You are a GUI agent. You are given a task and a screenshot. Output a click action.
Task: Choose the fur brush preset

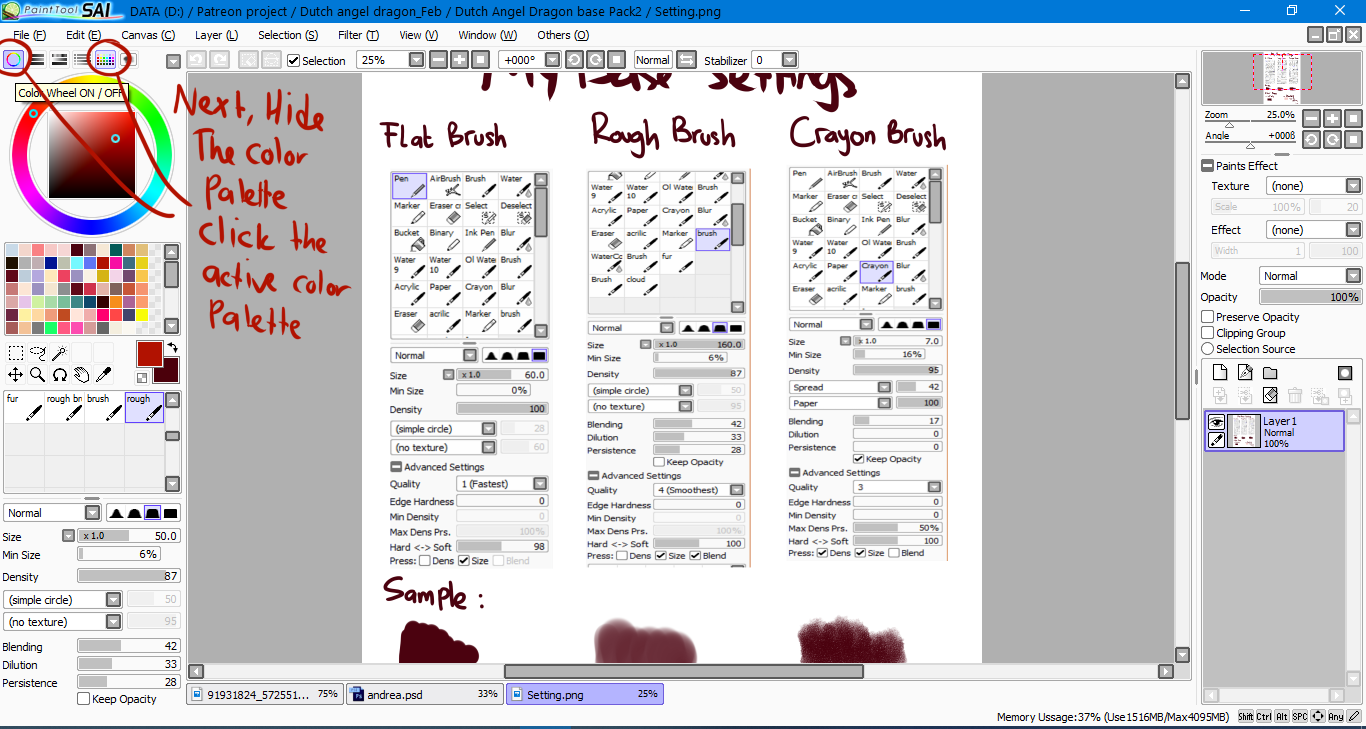coord(24,407)
